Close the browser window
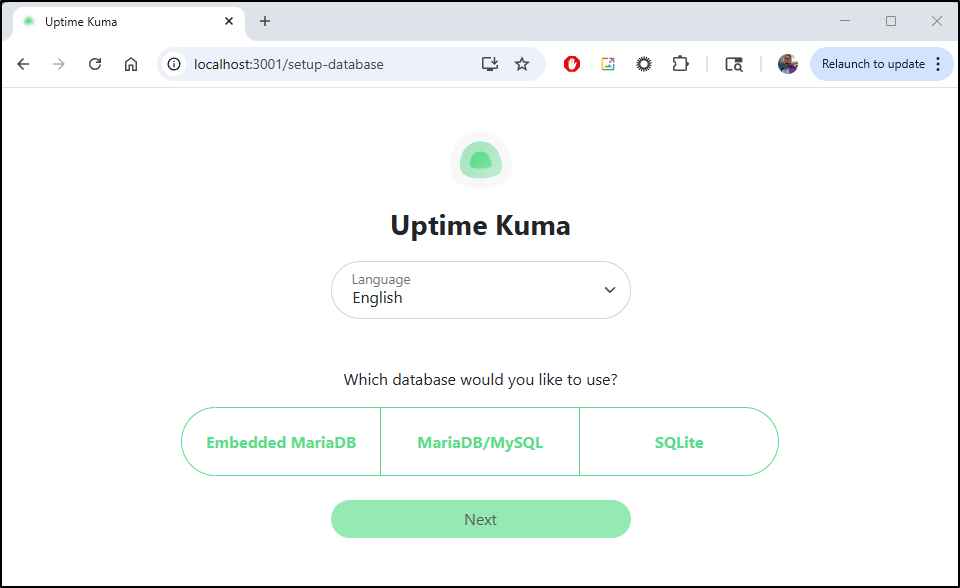This screenshot has height=588, width=960. 937,21
